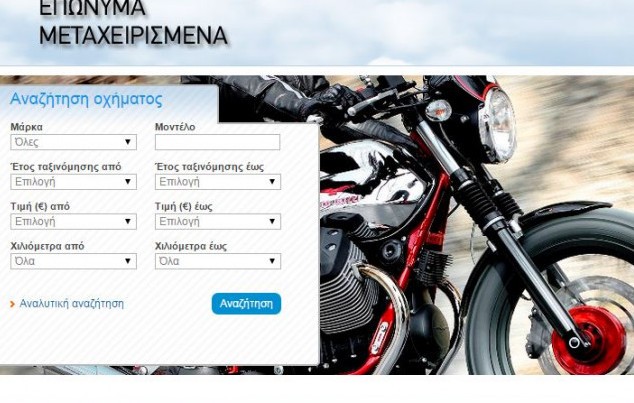Click the arrow of Χιλιόμετρα από dropdown
634x403 pixels.
tap(128, 261)
